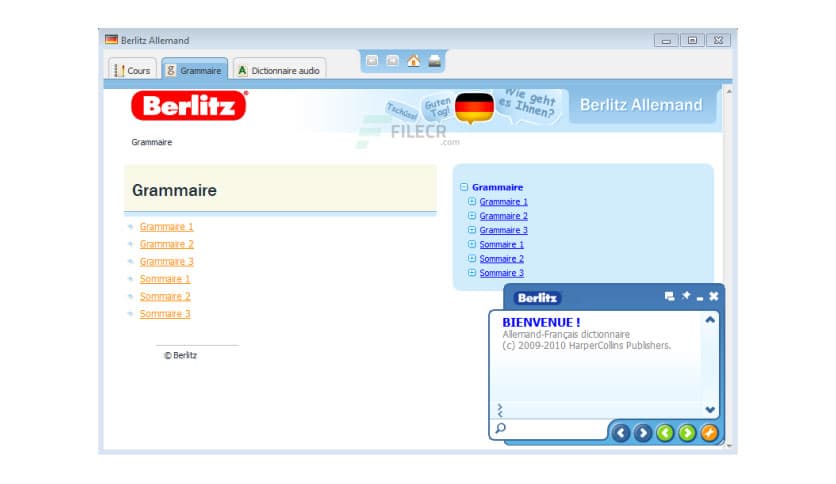Click the green back arrow button

click(x=665, y=433)
